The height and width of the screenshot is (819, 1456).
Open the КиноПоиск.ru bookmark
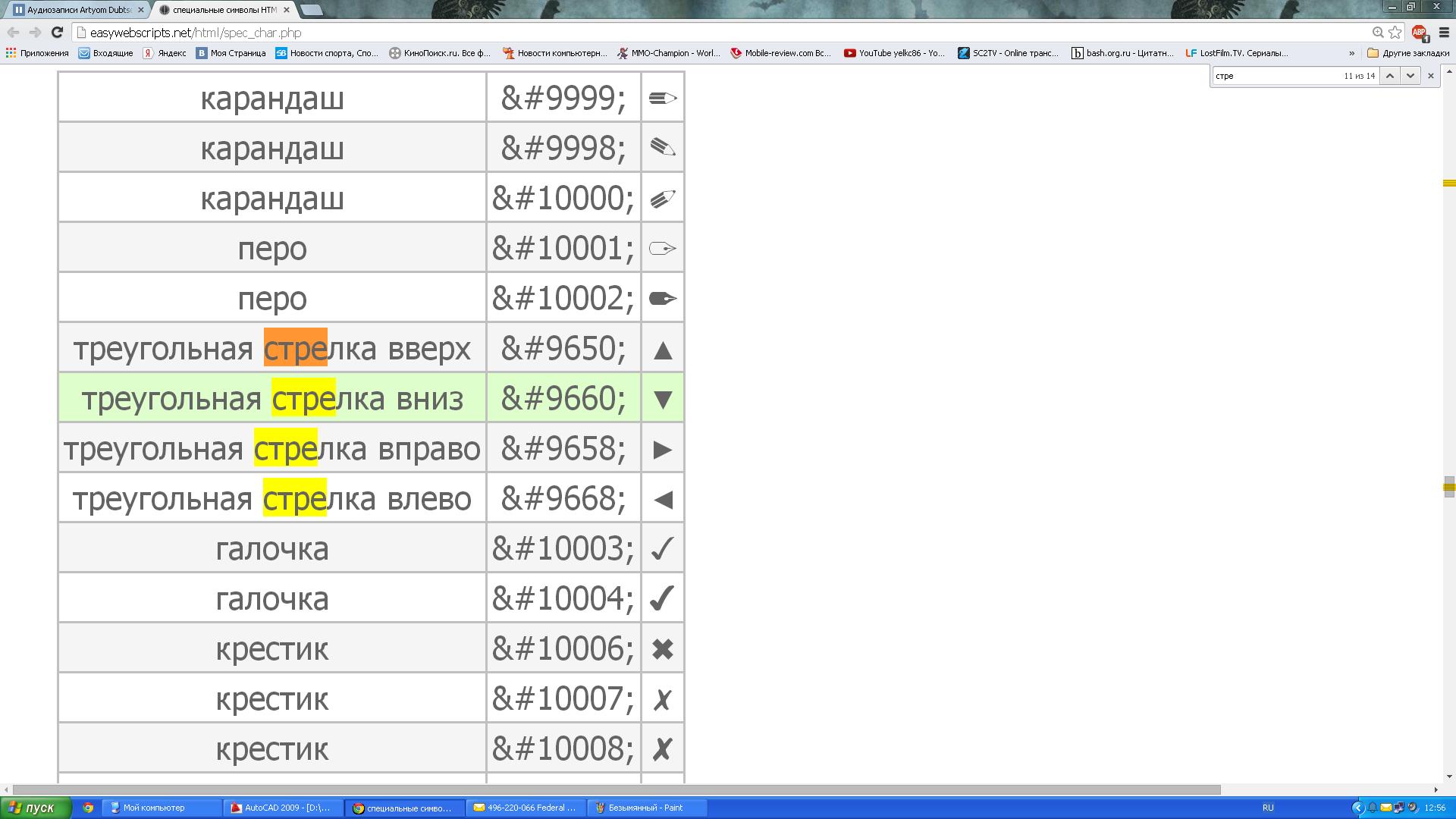coord(440,53)
